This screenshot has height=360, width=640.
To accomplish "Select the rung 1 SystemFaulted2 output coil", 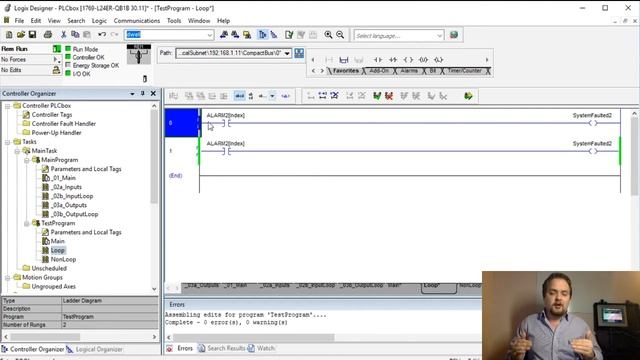I will [x=593, y=151].
